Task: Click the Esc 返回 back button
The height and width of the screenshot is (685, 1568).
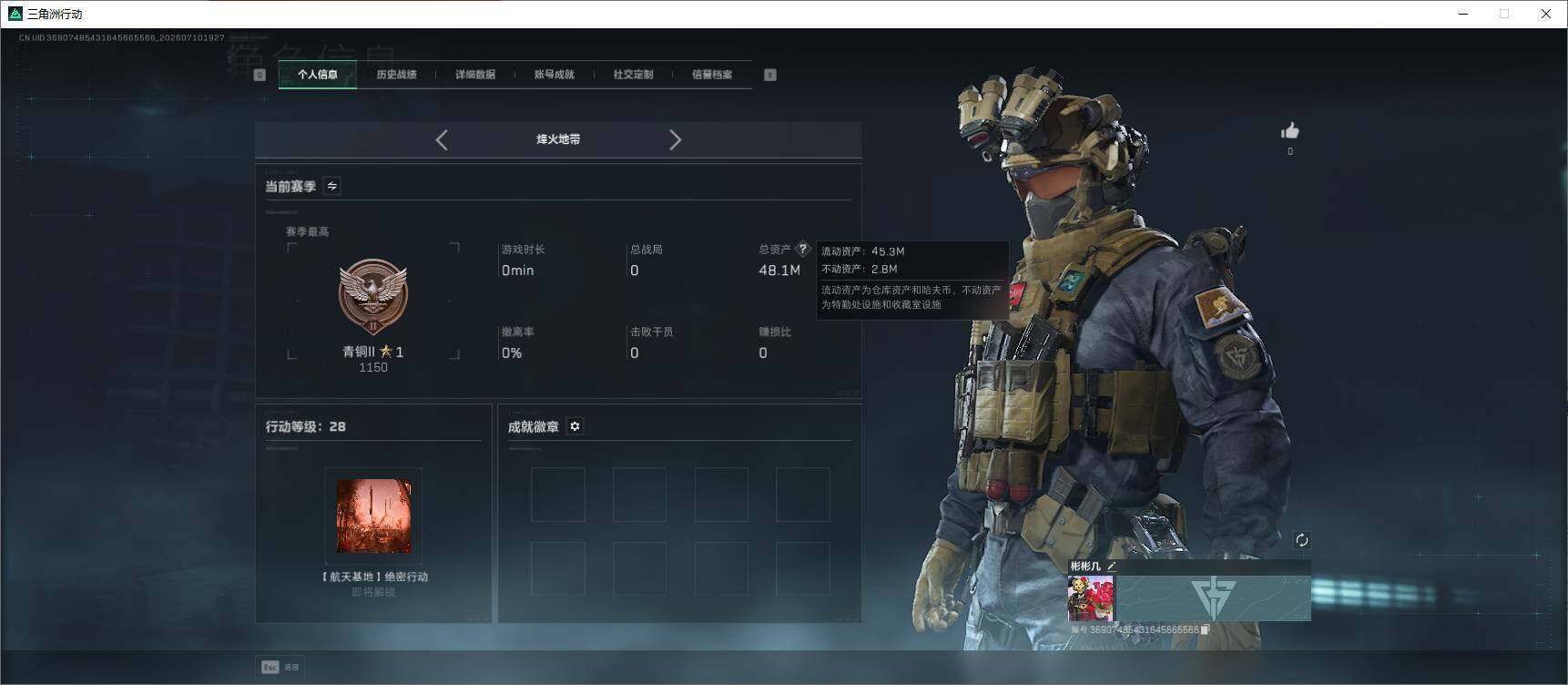Action: (280, 667)
